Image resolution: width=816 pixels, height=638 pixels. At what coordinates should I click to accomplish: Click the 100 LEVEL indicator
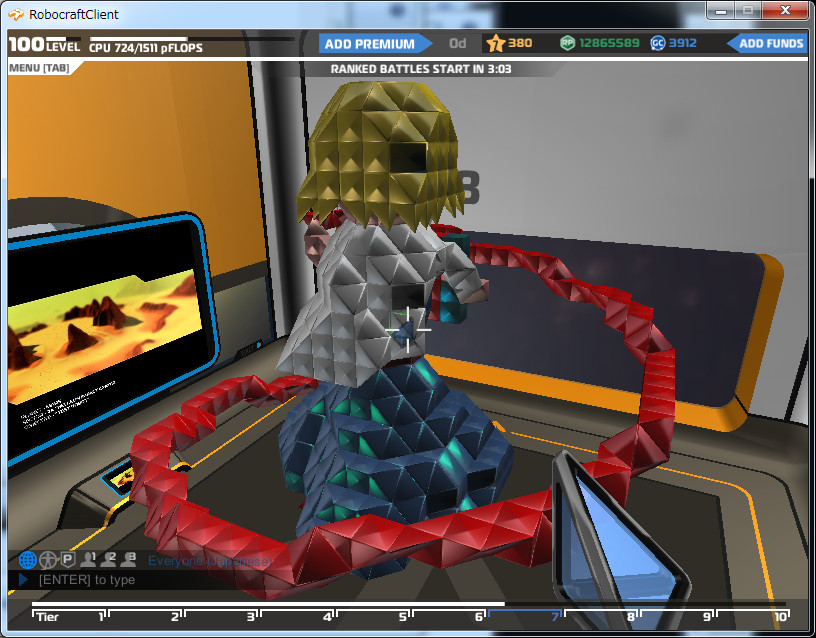tap(44, 45)
